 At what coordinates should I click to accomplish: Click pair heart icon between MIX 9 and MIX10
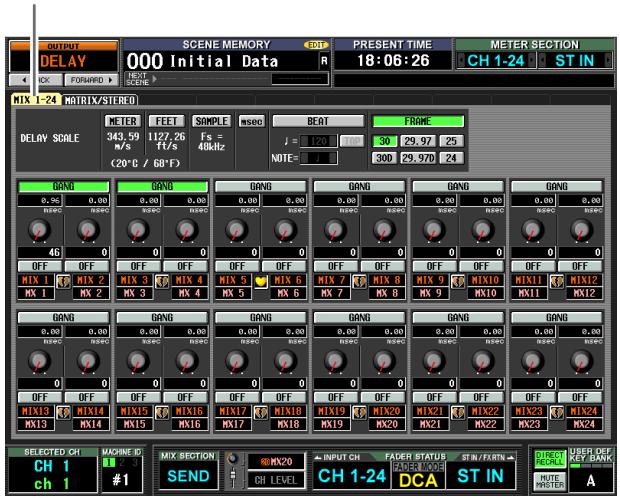(x=458, y=282)
